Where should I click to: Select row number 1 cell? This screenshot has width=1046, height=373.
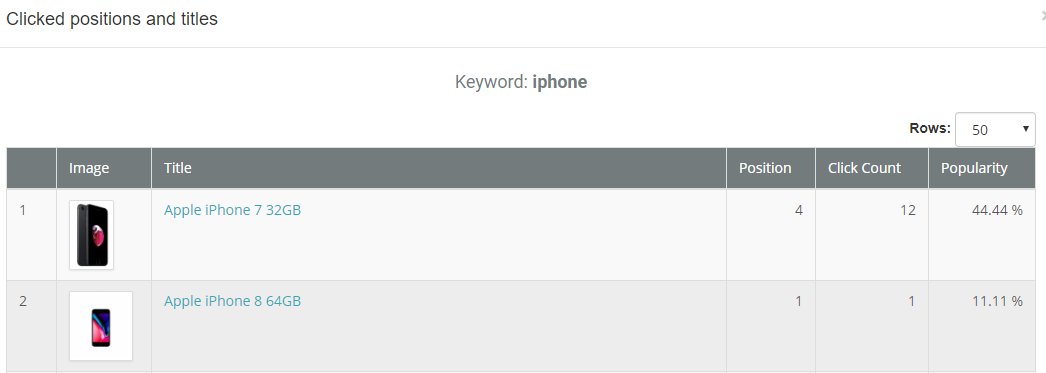pyautogui.click(x=31, y=234)
